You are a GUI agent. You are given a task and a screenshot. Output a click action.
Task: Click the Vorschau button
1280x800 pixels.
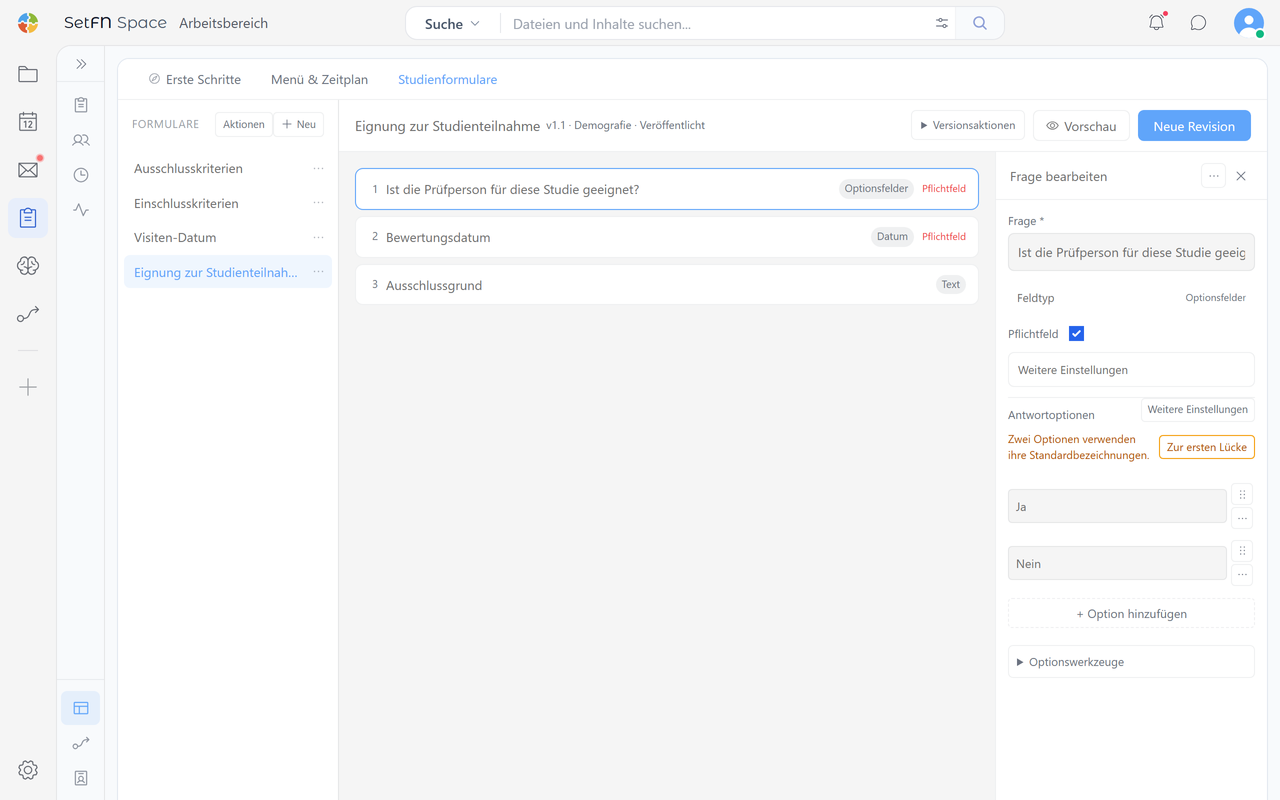click(1082, 126)
